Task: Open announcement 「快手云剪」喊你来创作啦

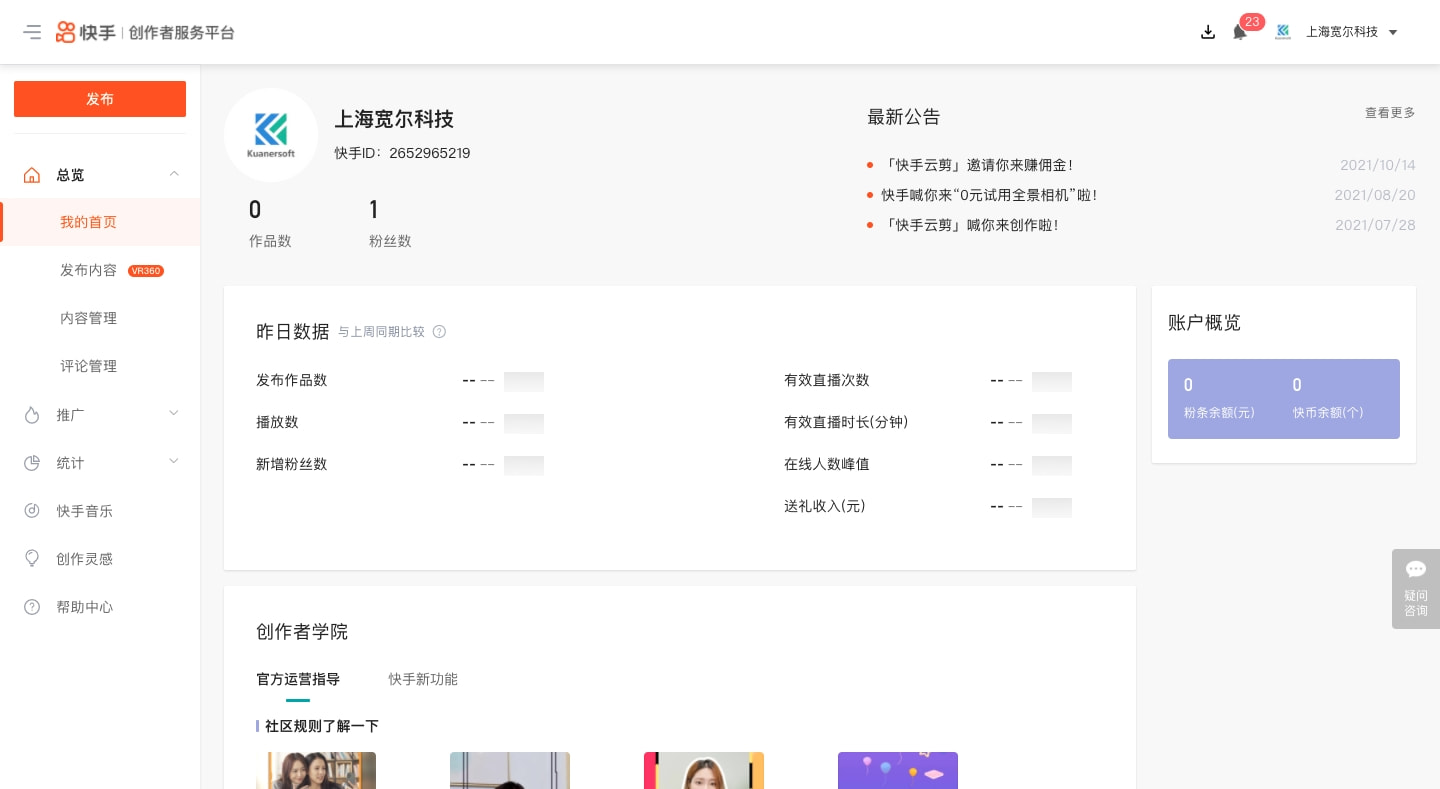Action: [970, 225]
